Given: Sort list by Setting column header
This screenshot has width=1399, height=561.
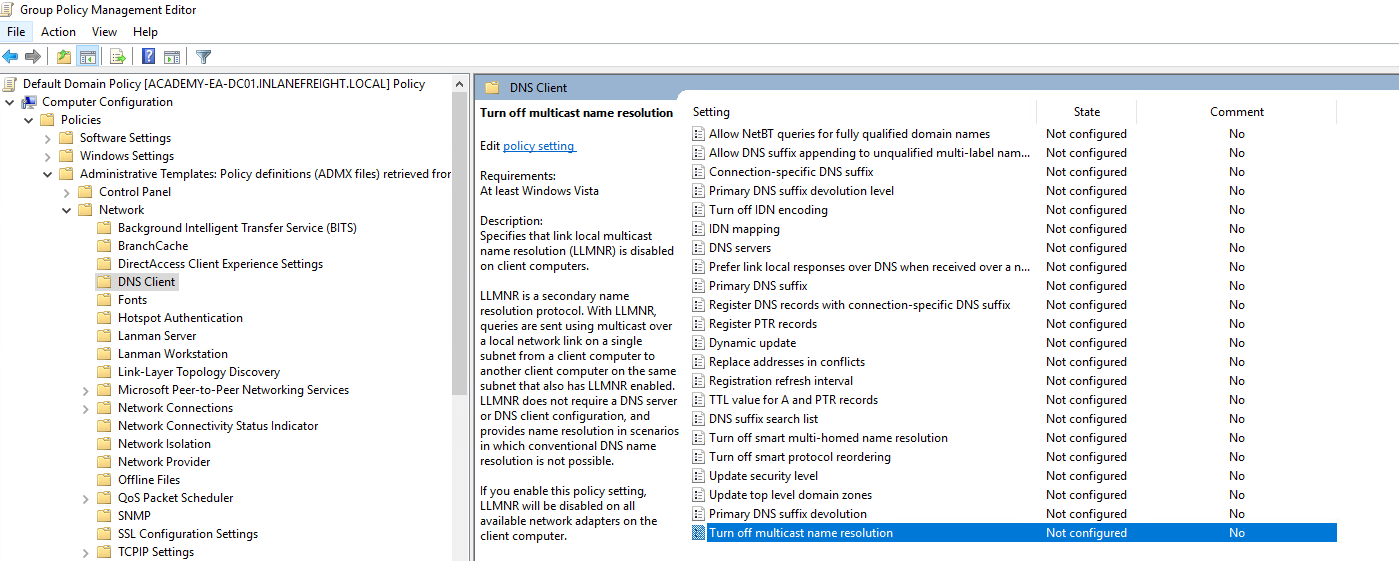Looking at the screenshot, I should pyautogui.click(x=711, y=112).
